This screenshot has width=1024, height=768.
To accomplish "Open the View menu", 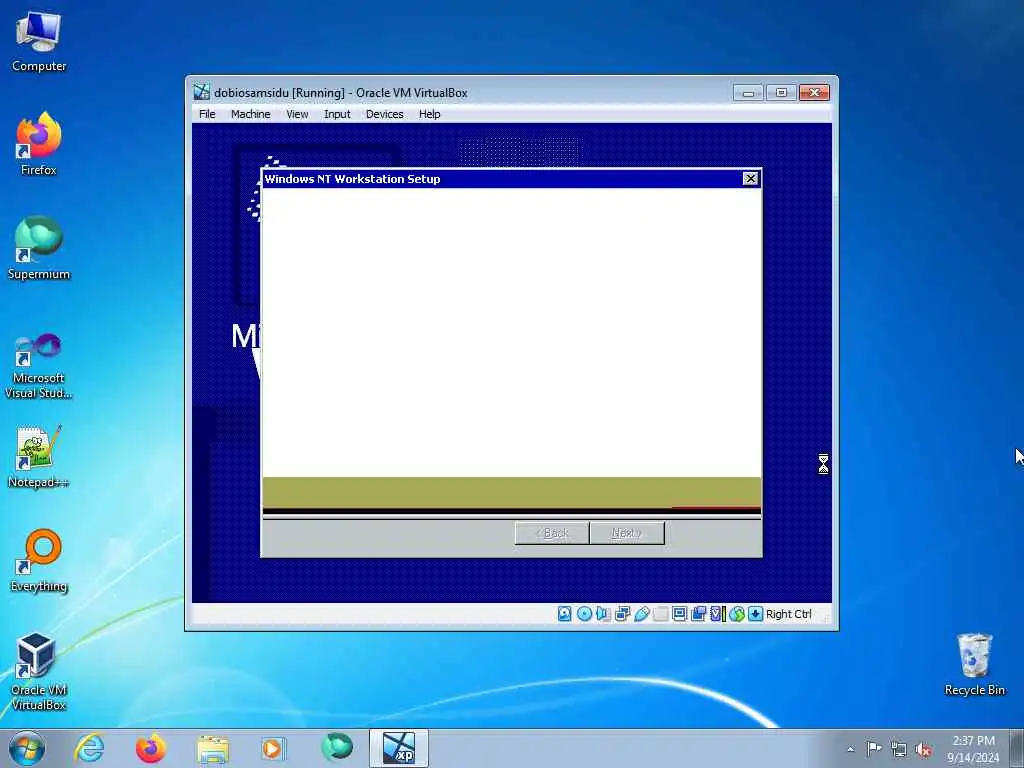I will (x=297, y=114).
